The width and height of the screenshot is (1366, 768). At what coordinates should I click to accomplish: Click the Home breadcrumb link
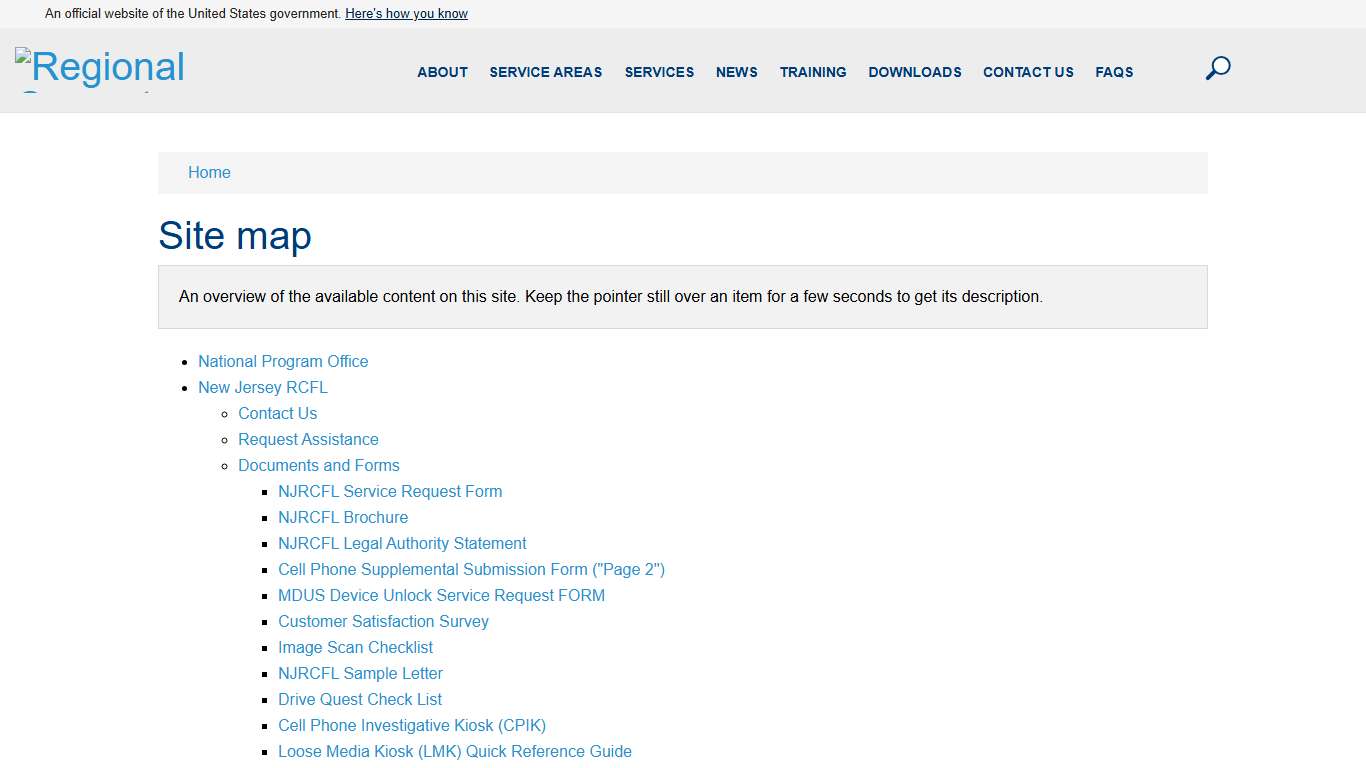click(x=209, y=173)
